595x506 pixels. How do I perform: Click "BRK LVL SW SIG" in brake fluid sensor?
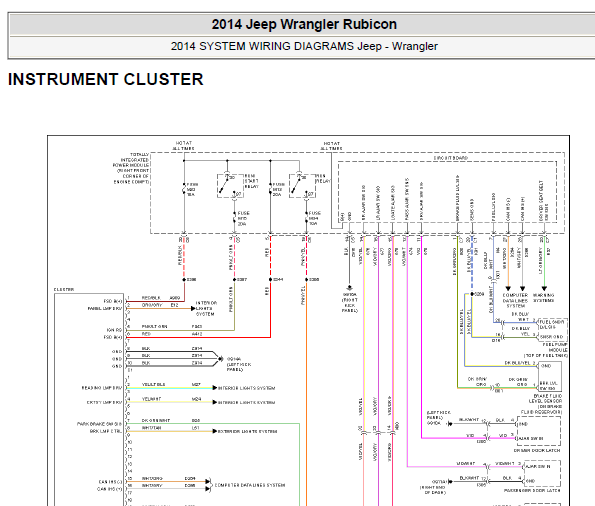[x=549, y=386]
